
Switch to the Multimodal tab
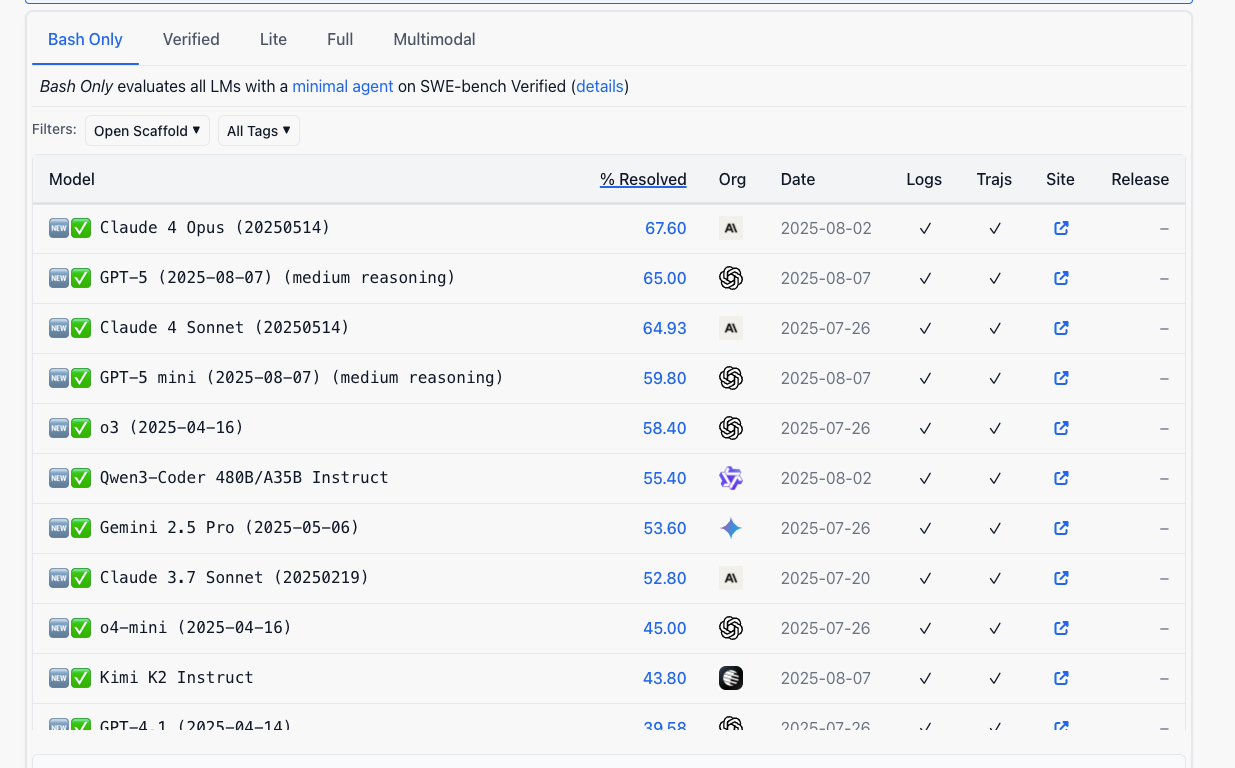(434, 40)
